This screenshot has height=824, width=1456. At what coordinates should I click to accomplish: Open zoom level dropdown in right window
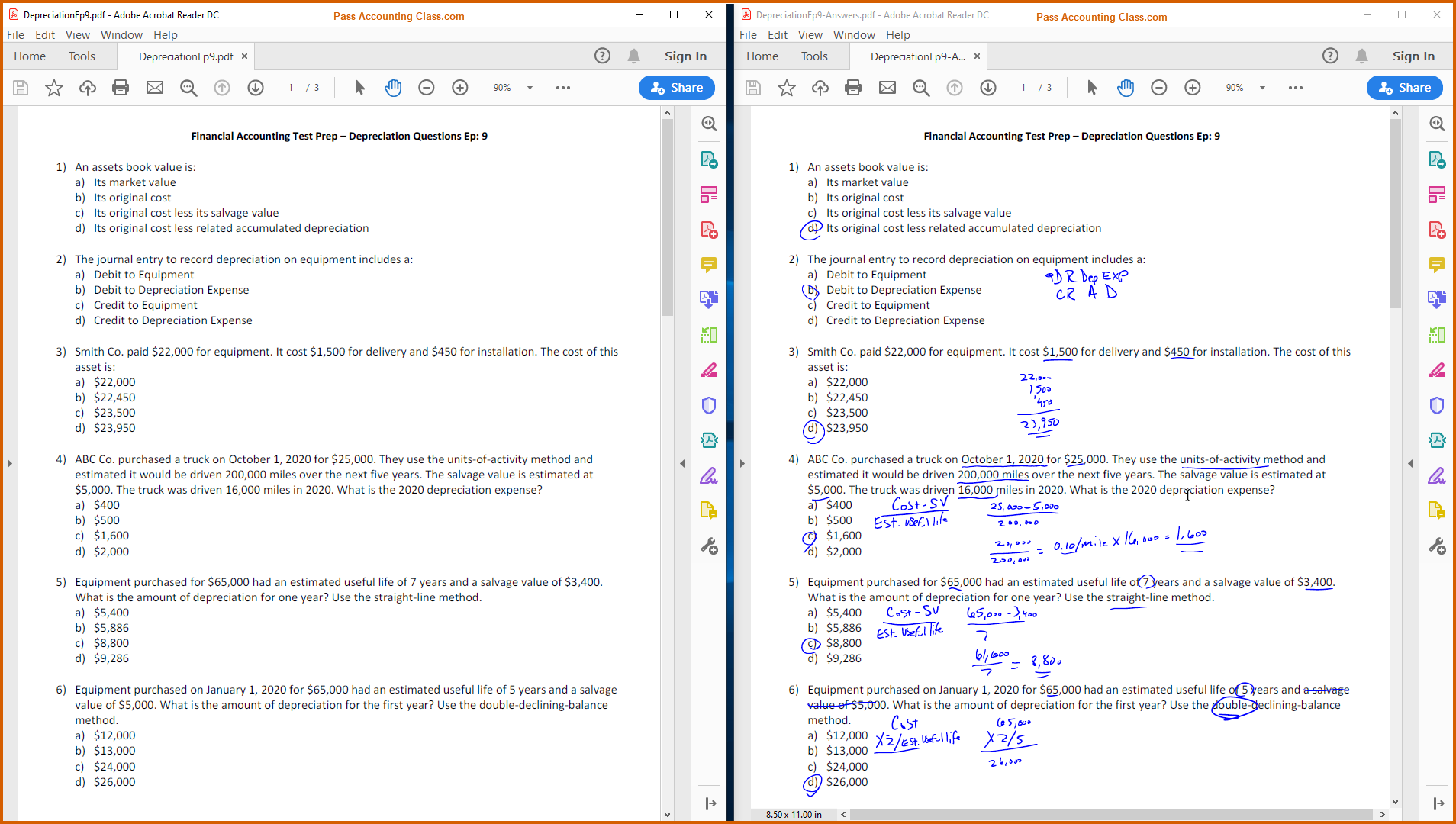(1262, 88)
